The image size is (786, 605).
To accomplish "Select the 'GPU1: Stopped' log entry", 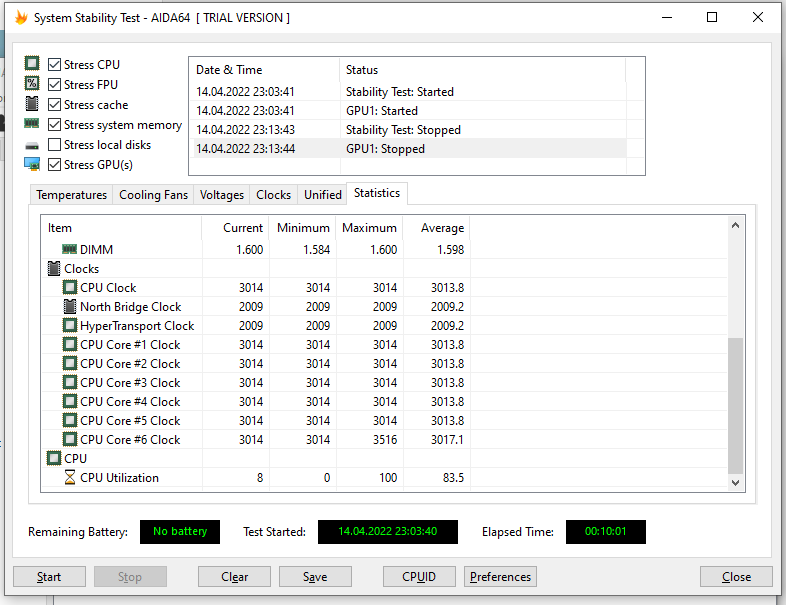I will (x=408, y=149).
